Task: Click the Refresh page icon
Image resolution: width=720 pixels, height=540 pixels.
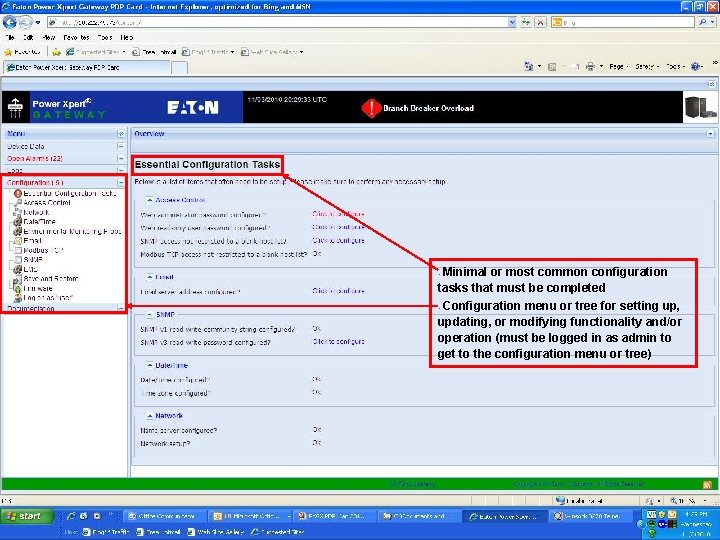Action: point(526,22)
